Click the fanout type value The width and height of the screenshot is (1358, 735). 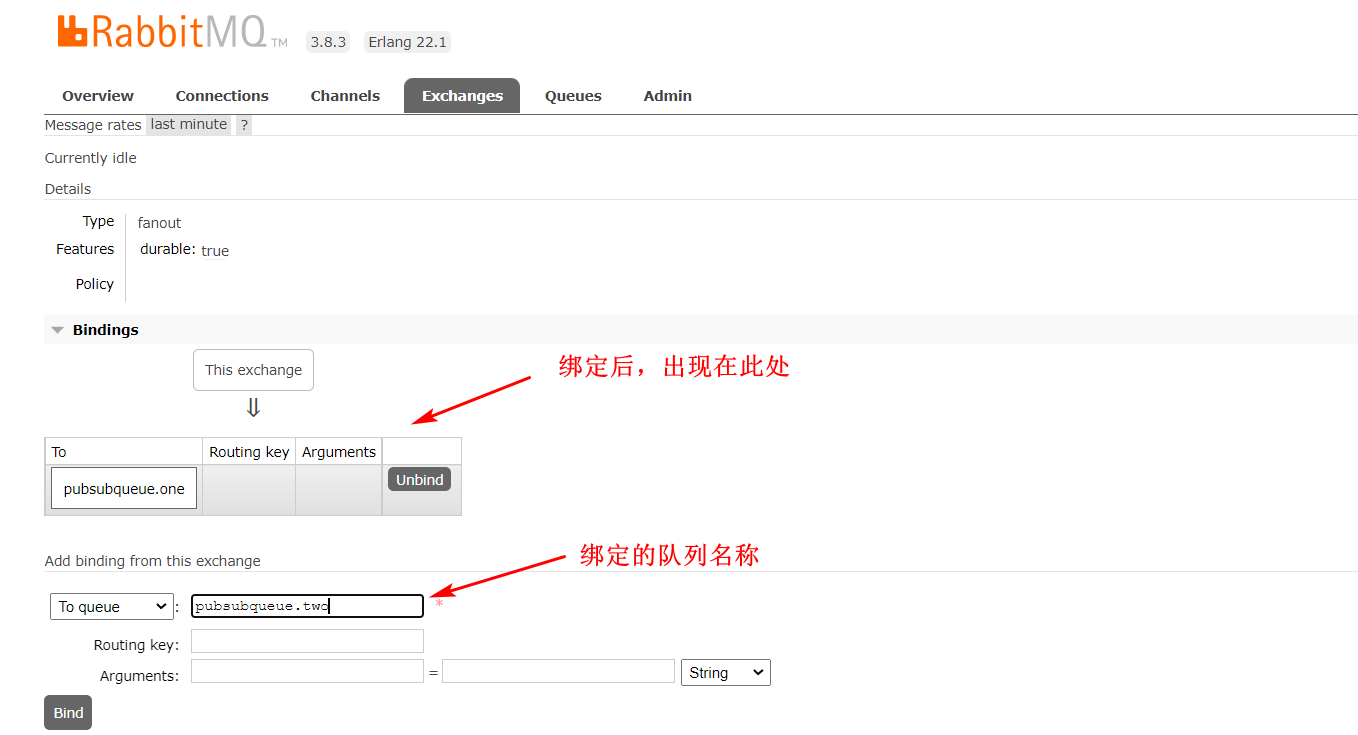point(159,223)
